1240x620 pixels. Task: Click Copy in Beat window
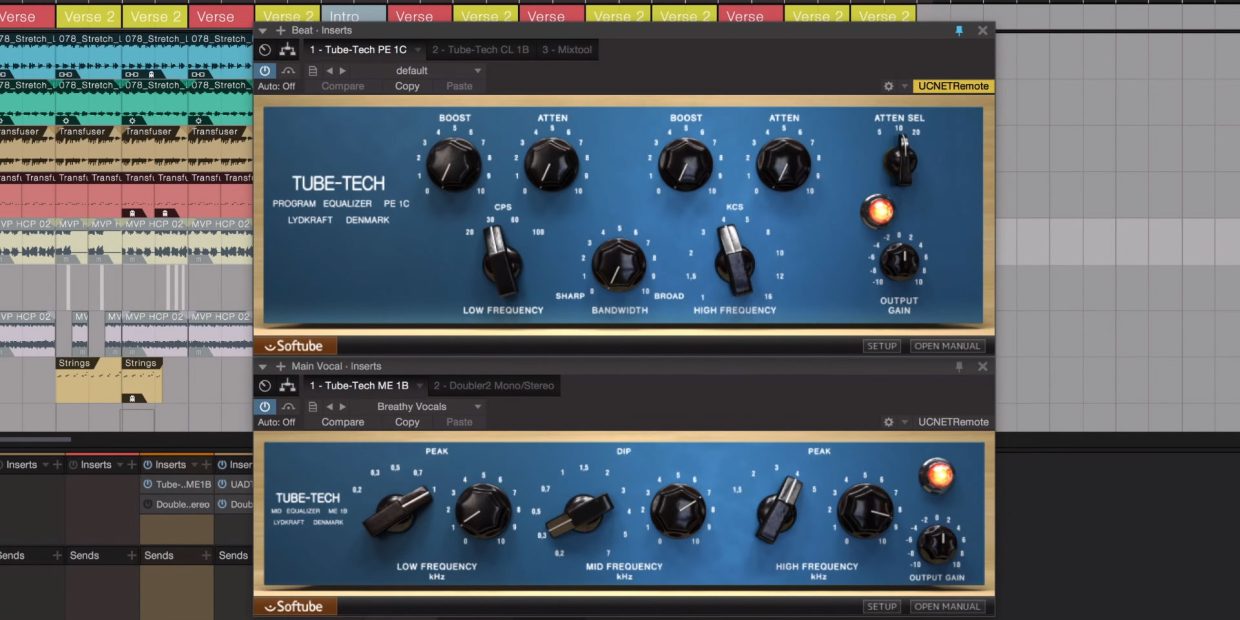coord(407,86)
